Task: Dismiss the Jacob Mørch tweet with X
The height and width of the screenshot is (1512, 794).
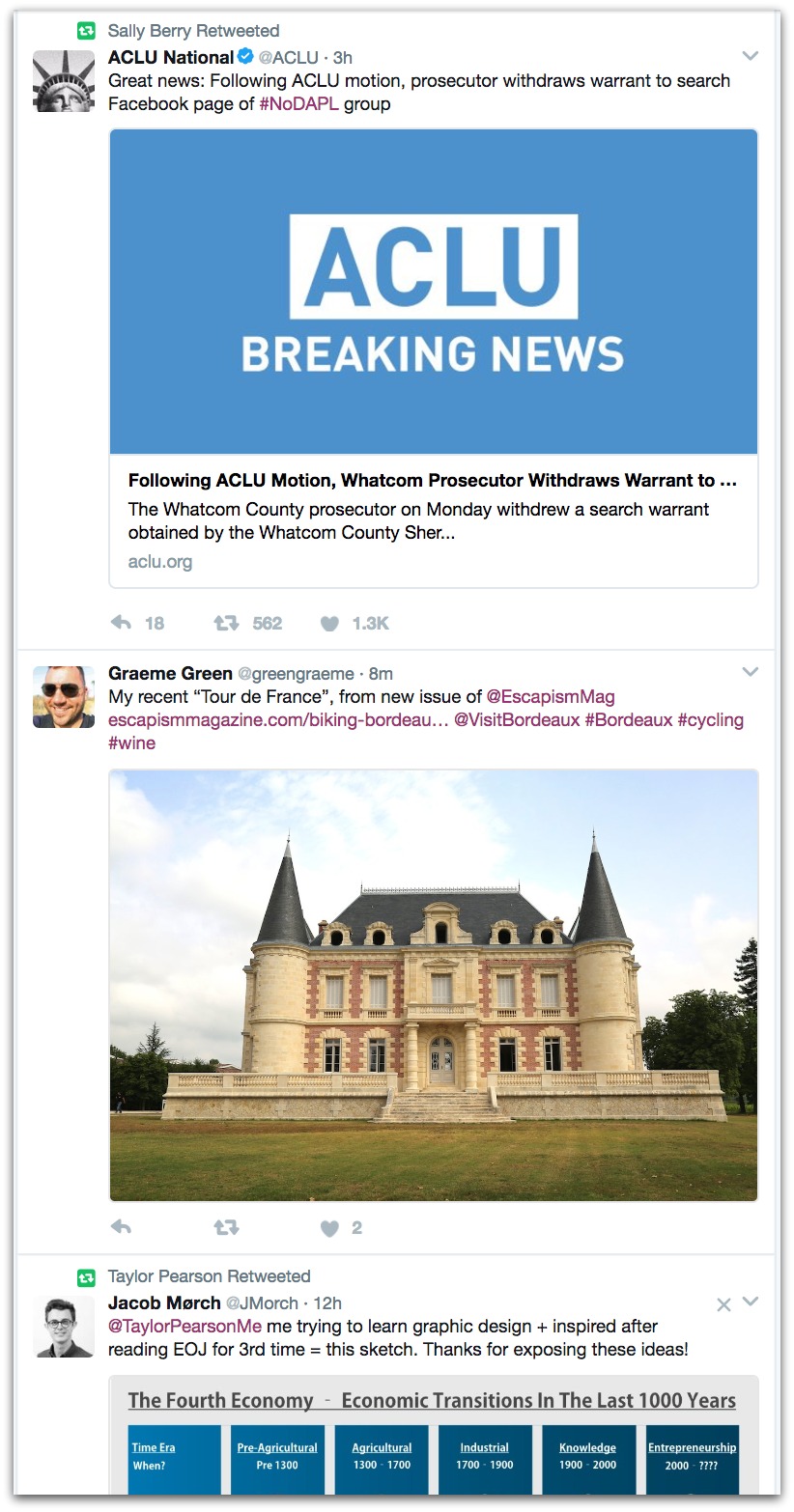Action: (723, 1304)
